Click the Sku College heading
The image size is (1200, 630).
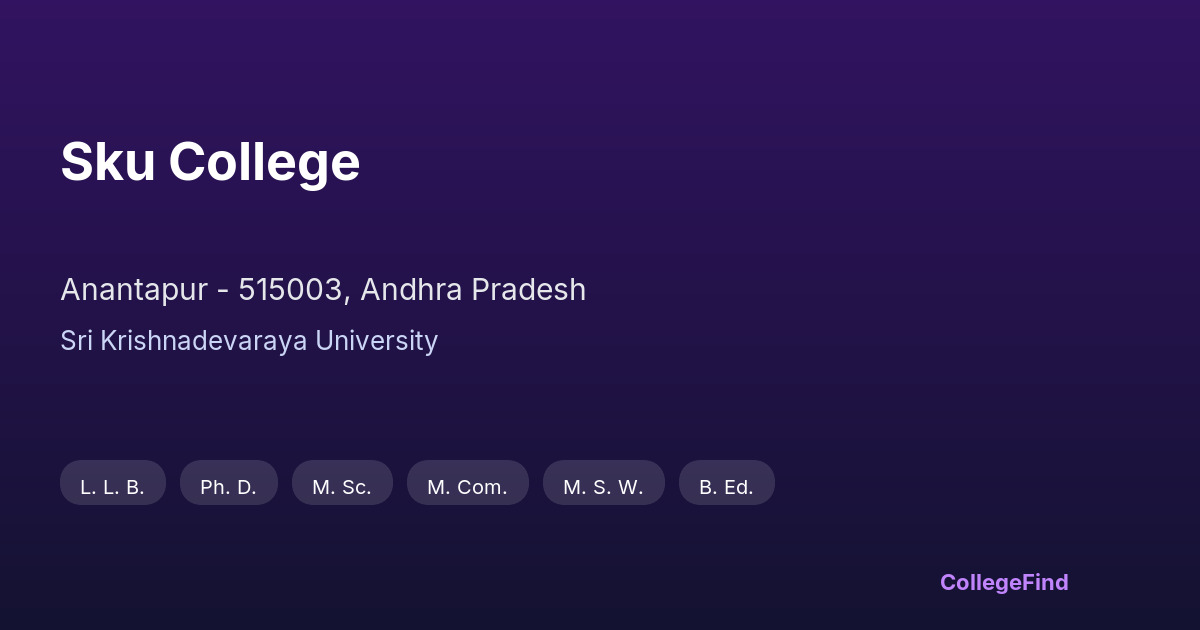(210, 162)
